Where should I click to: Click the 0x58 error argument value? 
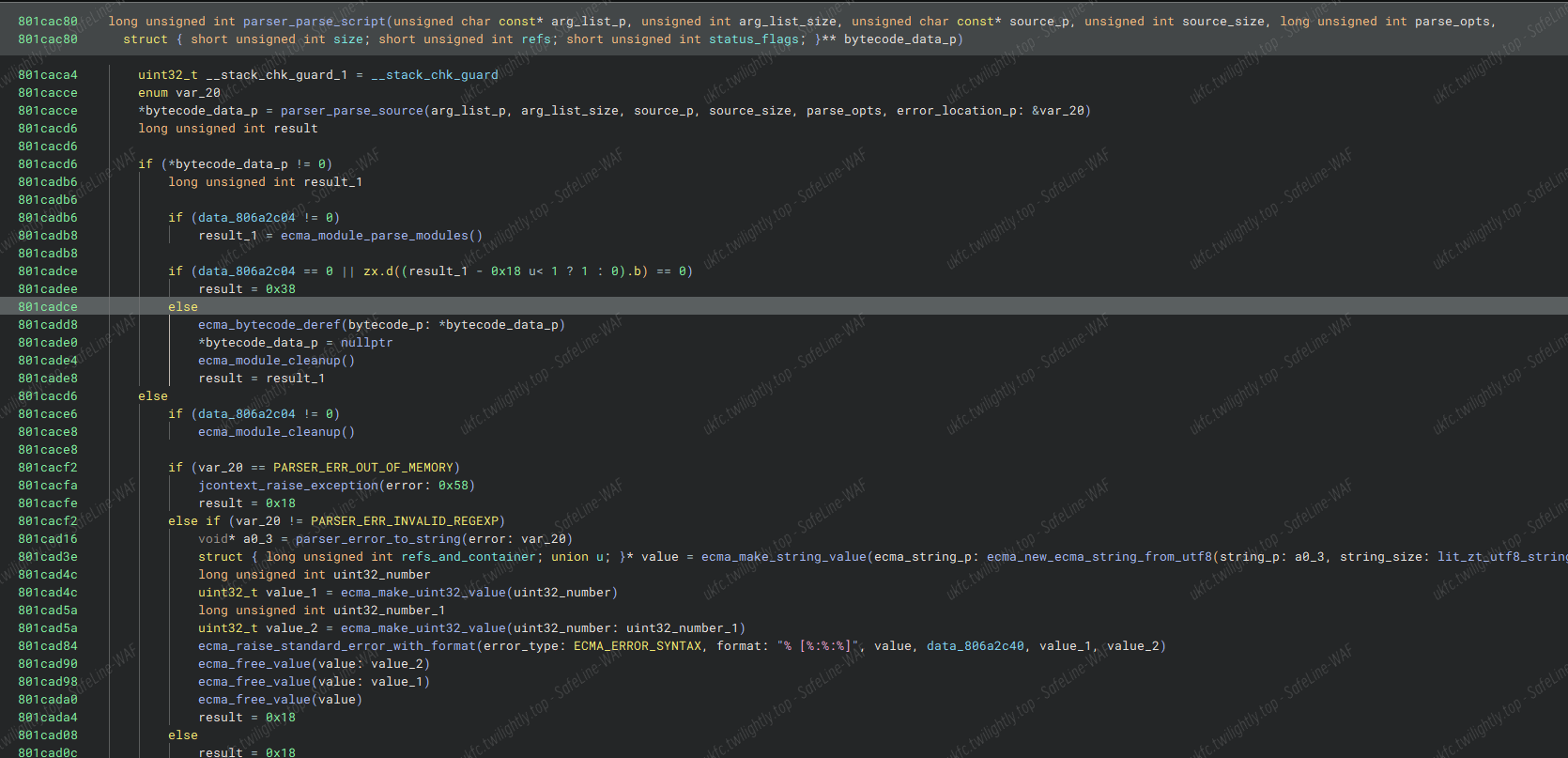point(453,486)
